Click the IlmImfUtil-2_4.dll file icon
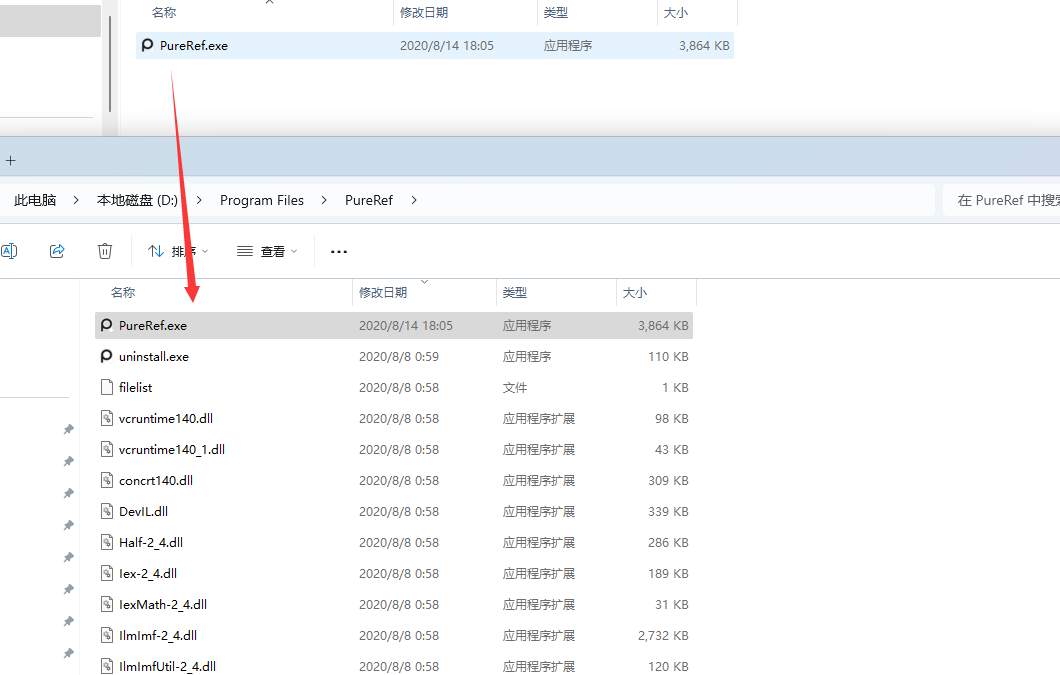 pyautogui.click(x=106, y=666)
